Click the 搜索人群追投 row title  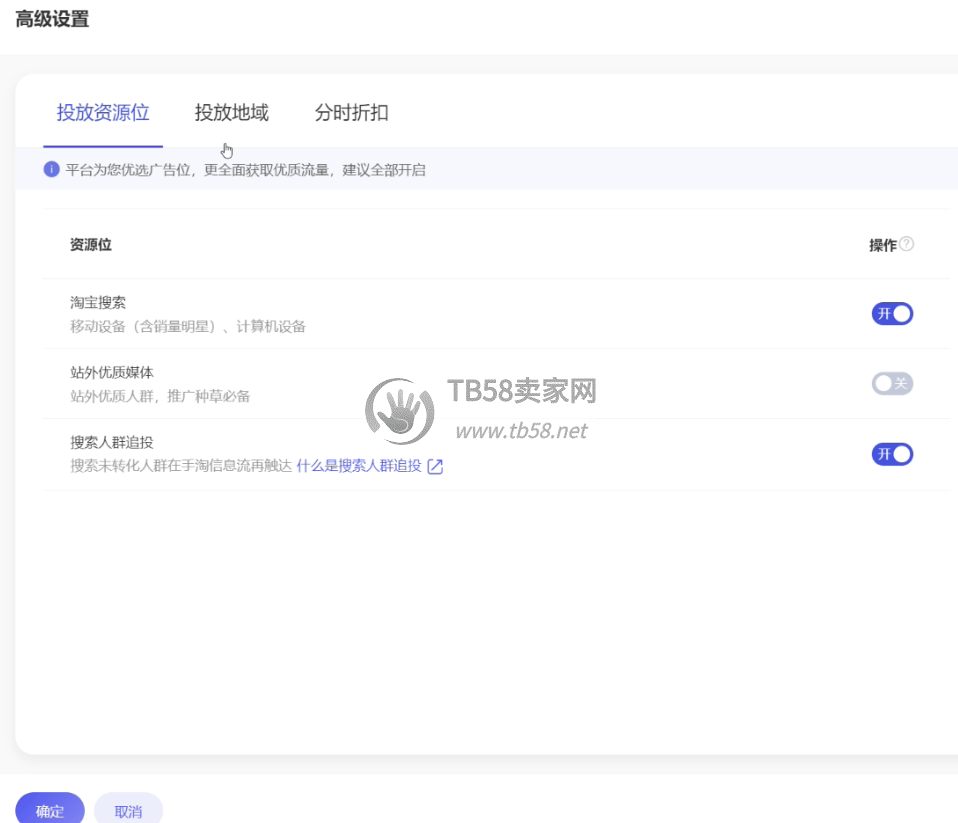pyautogui.click(x=112, y=443)
